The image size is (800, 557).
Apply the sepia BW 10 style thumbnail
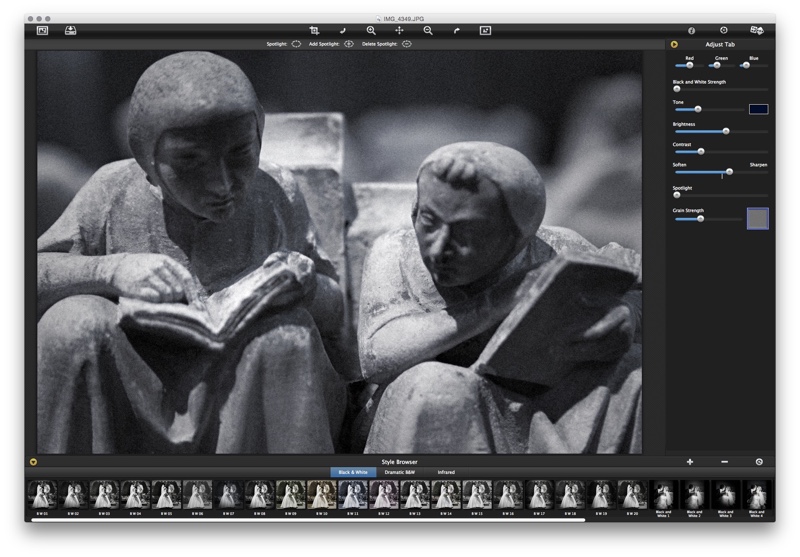[x=322, y=495]
